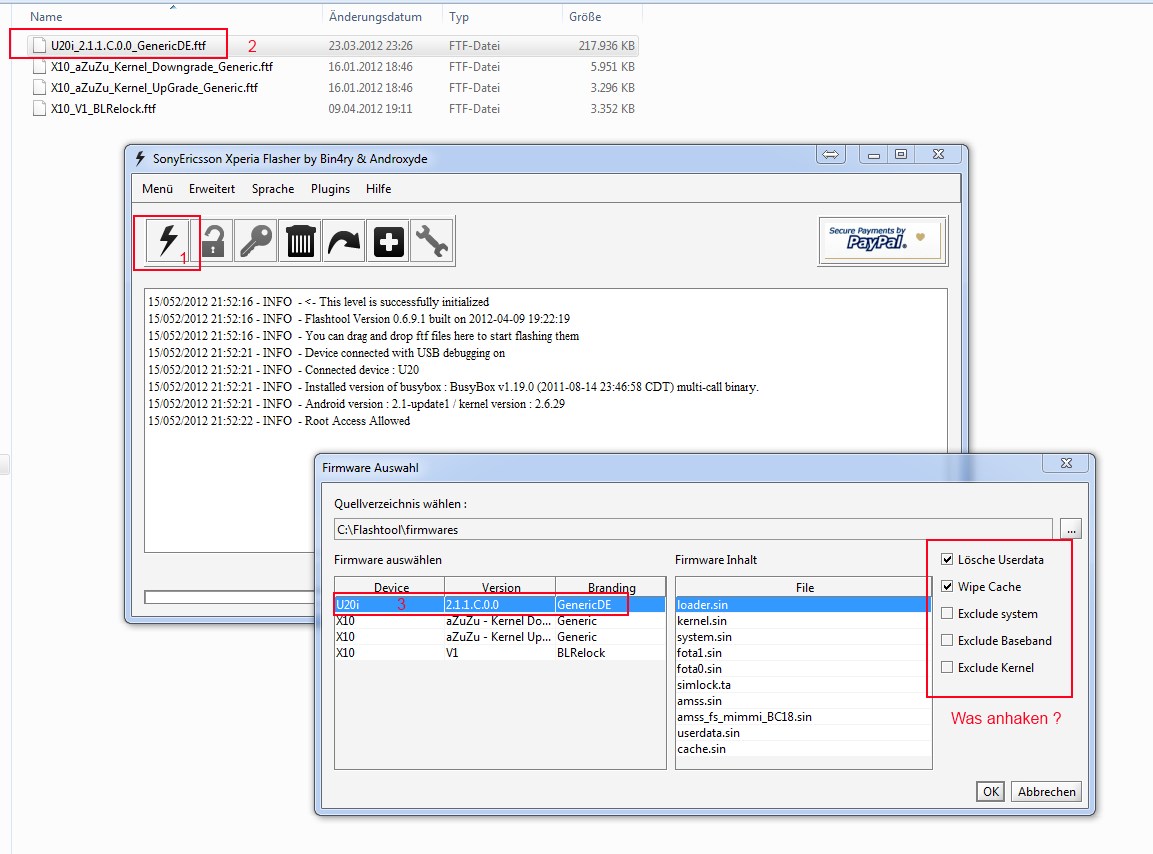Click the Version column header
The image size is (1153, 854).
(x=501, y=587)
